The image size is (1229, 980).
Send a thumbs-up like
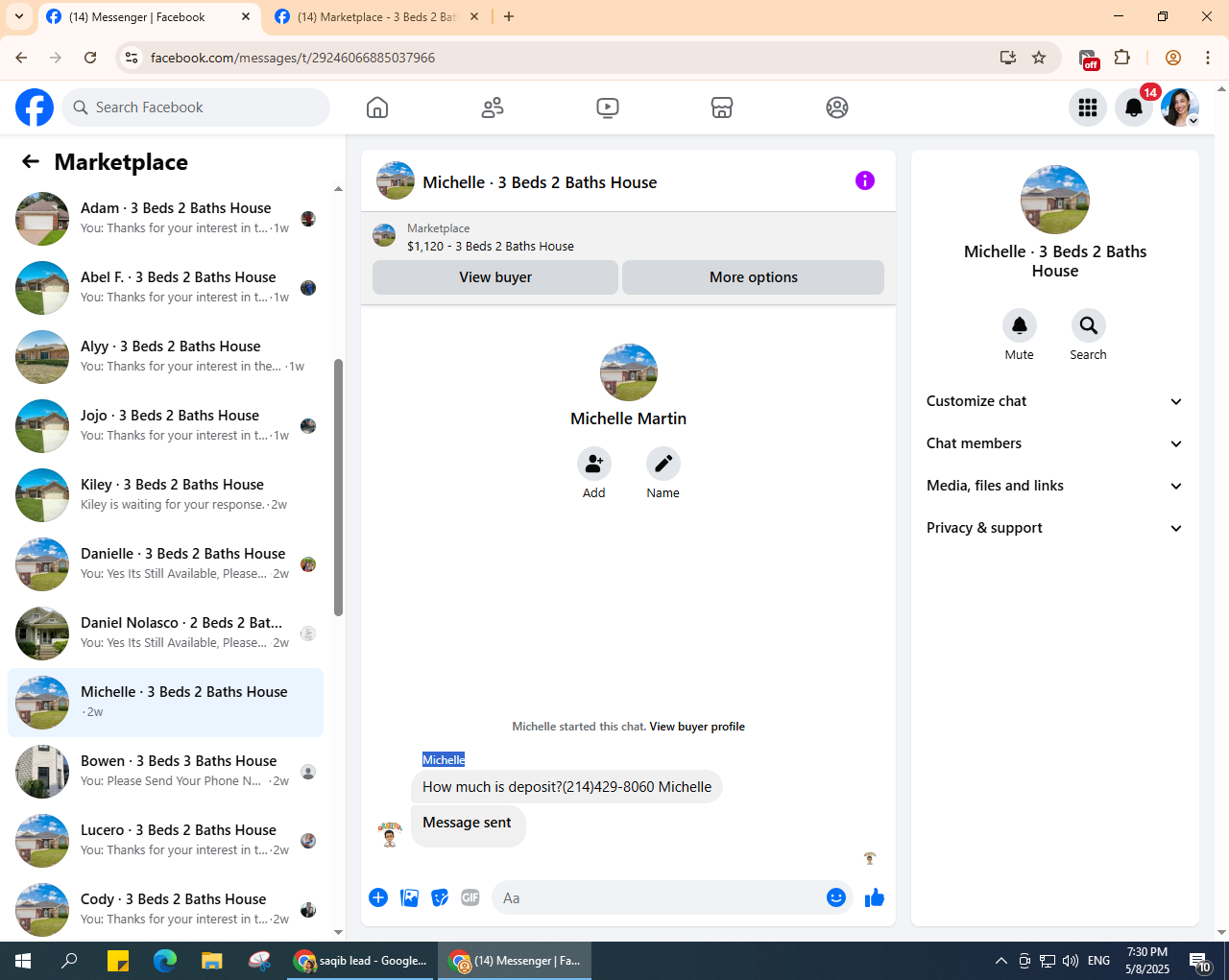(875, 897)
